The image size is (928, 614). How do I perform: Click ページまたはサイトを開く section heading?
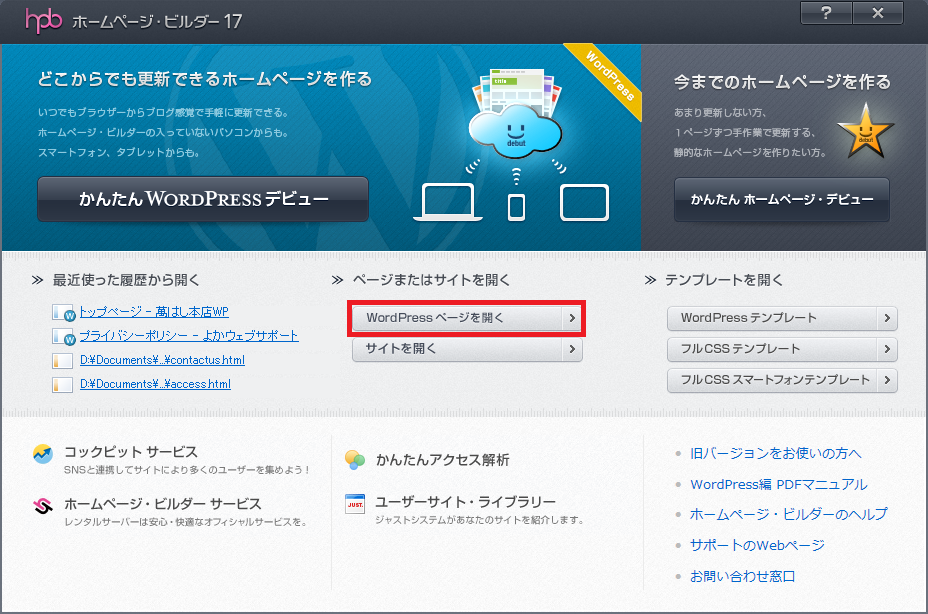(431, 280)
